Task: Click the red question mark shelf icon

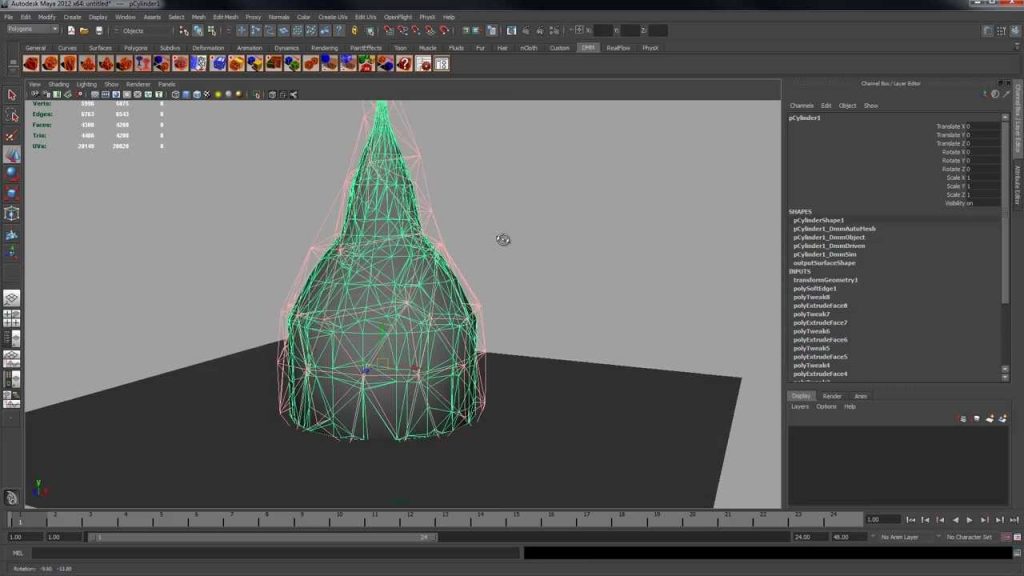Action: pyautogui.click(x=404, y=63)
